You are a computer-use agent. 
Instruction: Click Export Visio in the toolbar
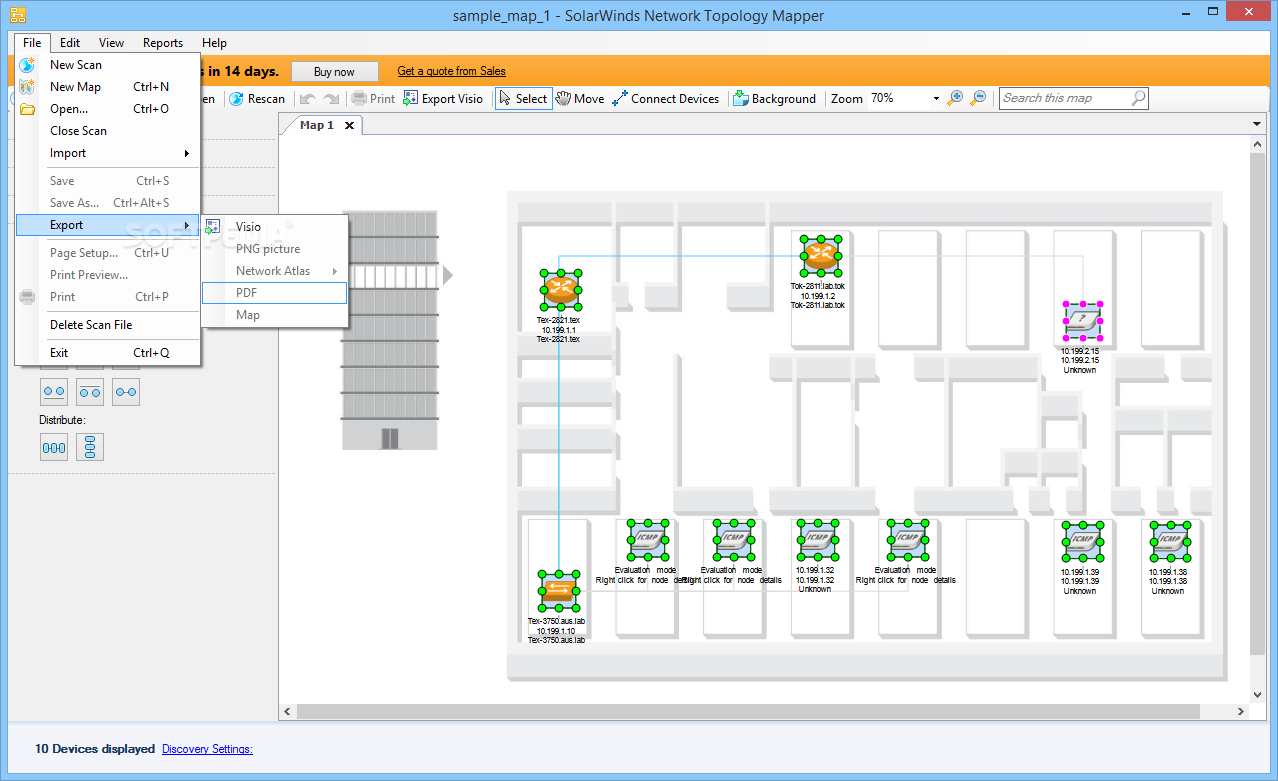pyautogui.click(x=442, y=98)
